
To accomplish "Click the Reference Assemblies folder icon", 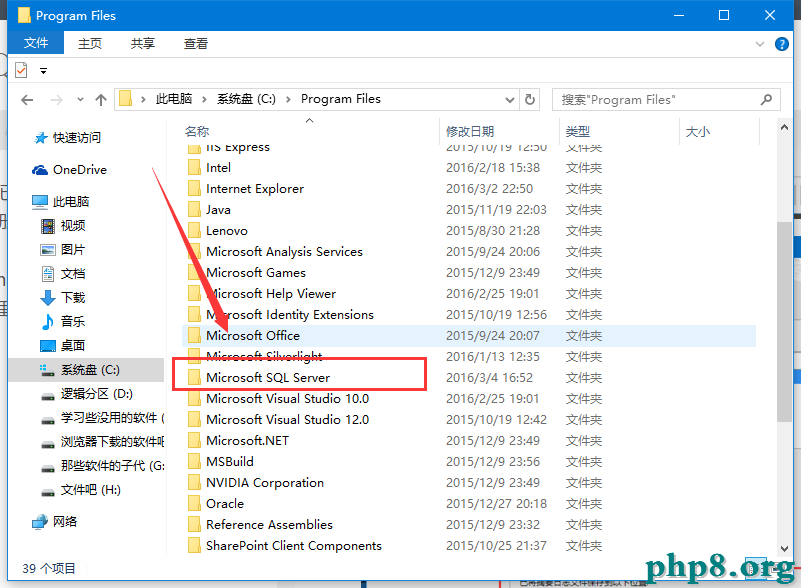I will coord(194,524).
